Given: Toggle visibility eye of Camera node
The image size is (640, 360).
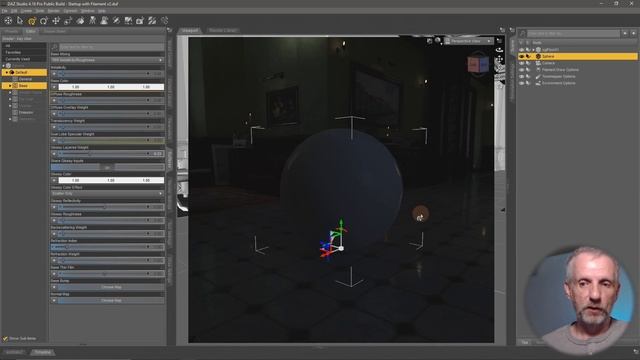Looking at the screenshot, I should point(521,63).
